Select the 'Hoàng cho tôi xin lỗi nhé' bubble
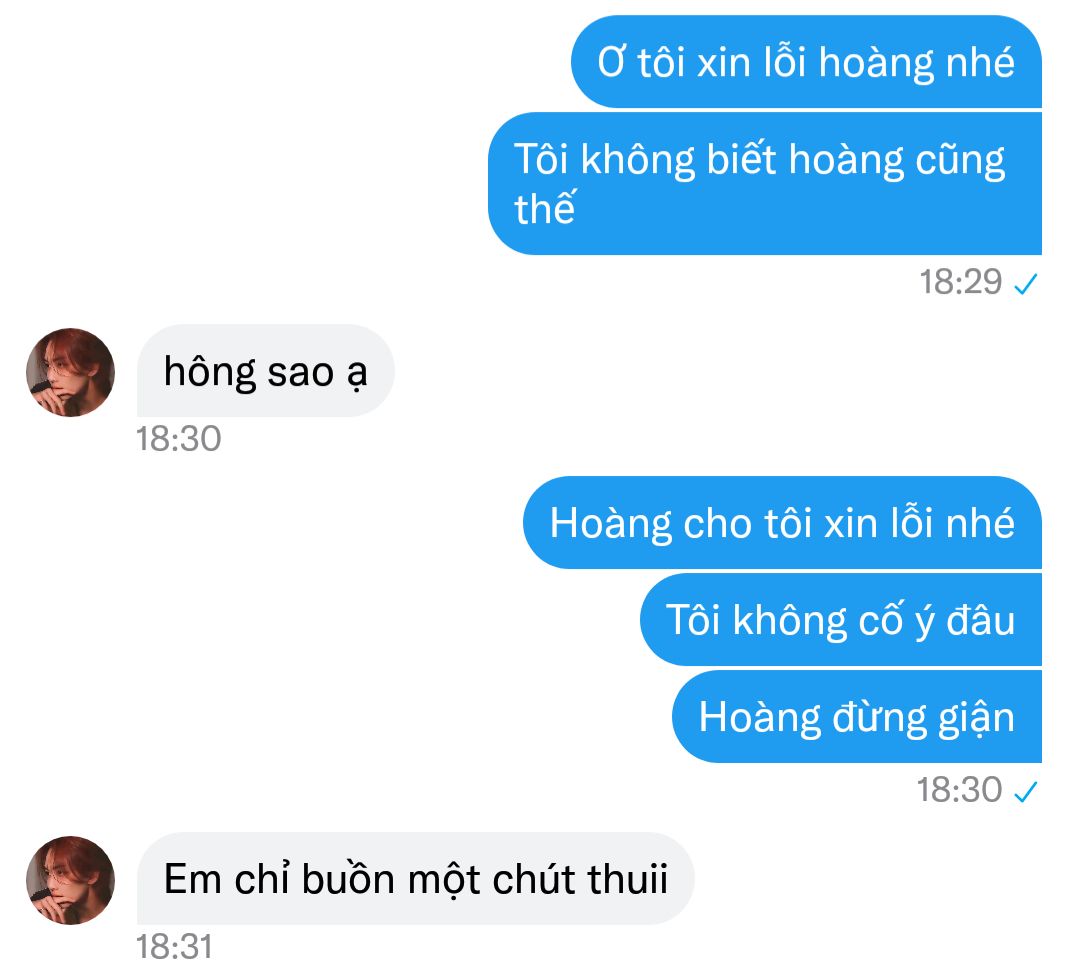Viewport: 1080px width, 979px height. pyautogui.click(x=782, y=522)
